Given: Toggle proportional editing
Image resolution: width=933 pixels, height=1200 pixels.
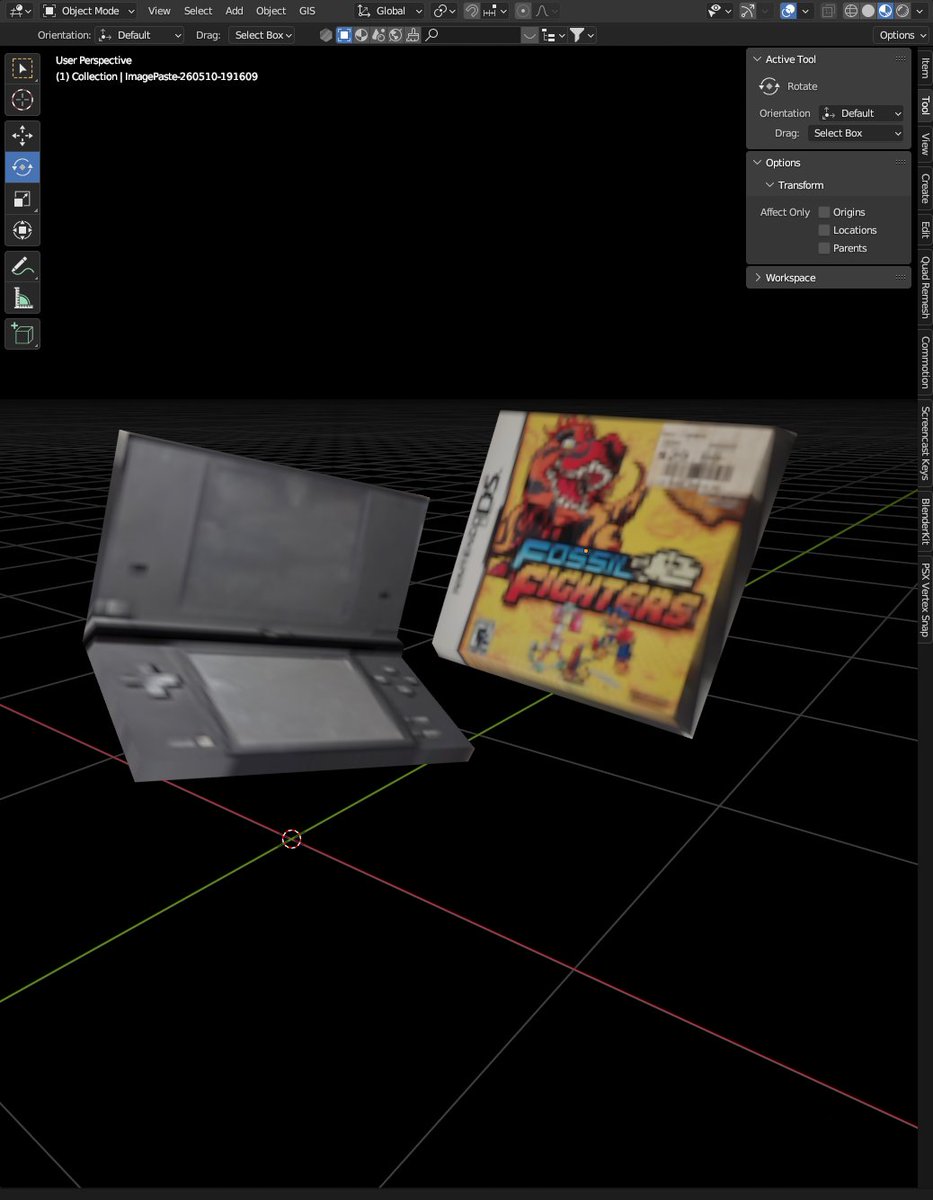Looking at the screenshot, I should [523, 11].
